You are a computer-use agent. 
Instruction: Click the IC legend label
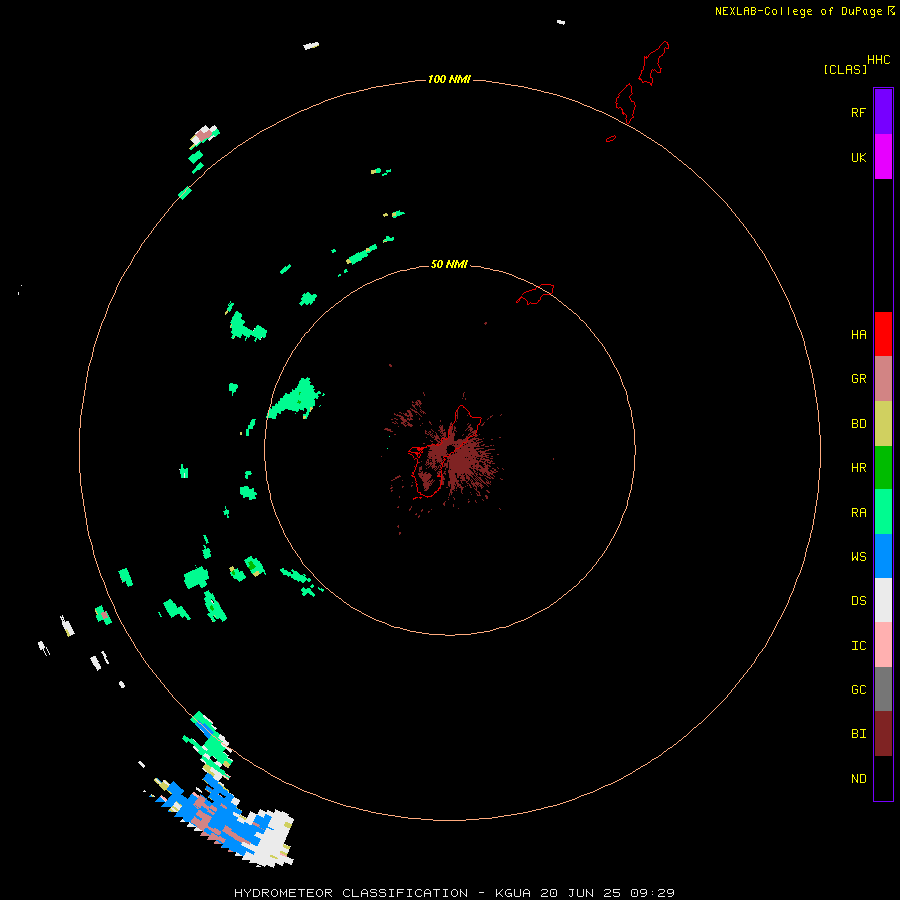click(858, 646)
